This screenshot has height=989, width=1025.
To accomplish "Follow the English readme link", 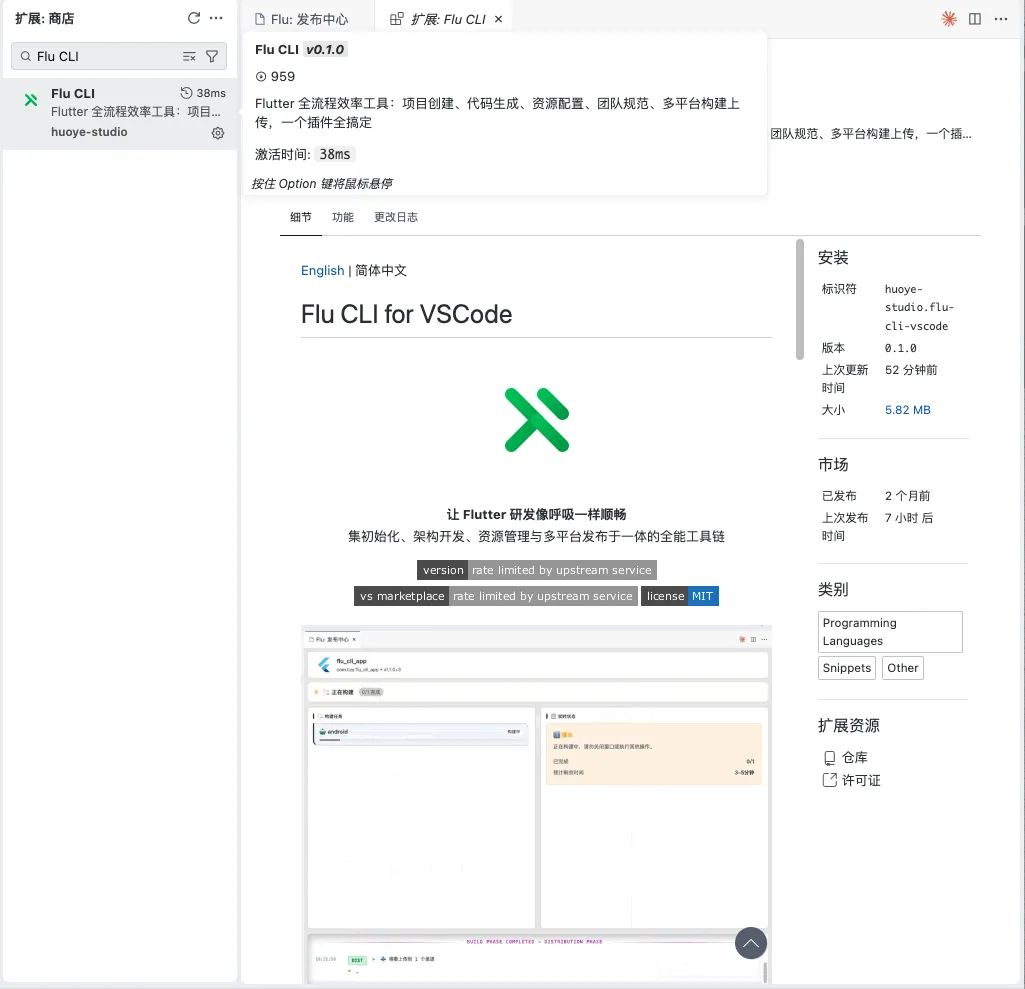I will (322, 271).
